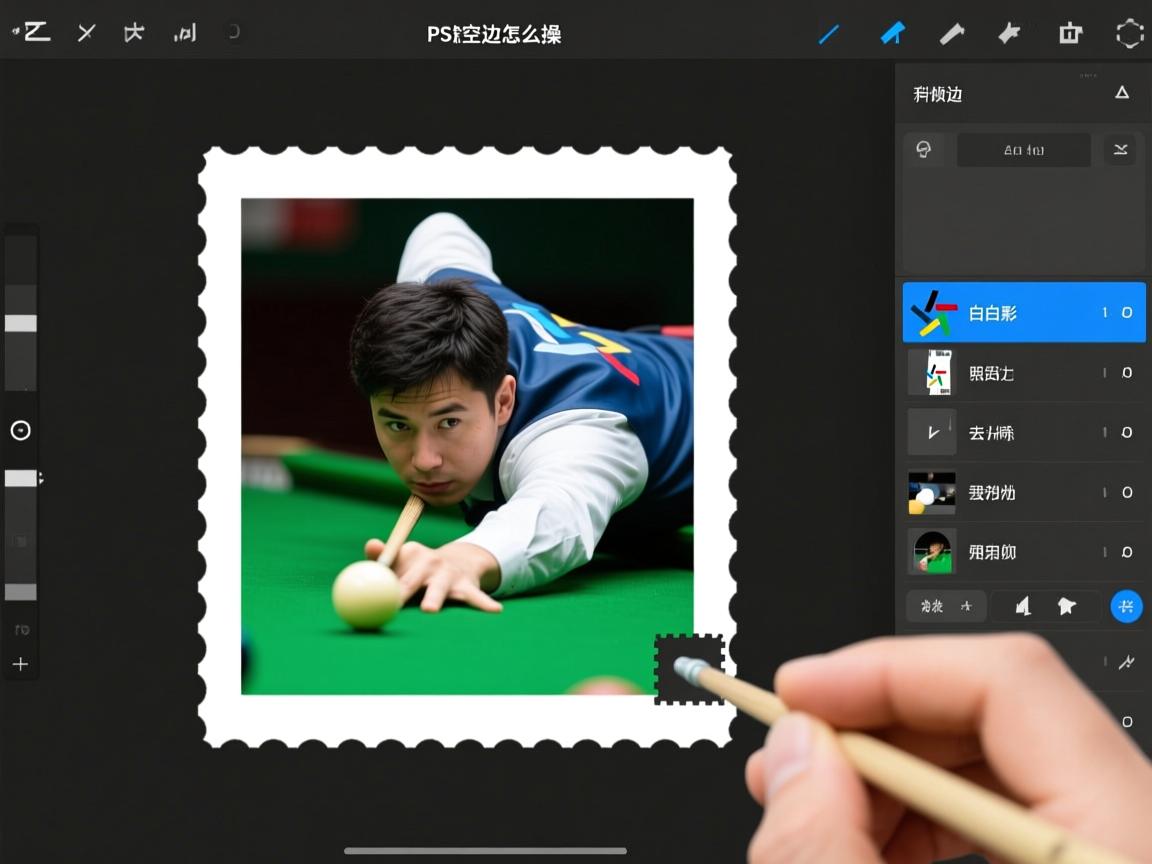Click the upper white handle on left slider
This screenshot has height=864, width=1152.
coord(21,323)
